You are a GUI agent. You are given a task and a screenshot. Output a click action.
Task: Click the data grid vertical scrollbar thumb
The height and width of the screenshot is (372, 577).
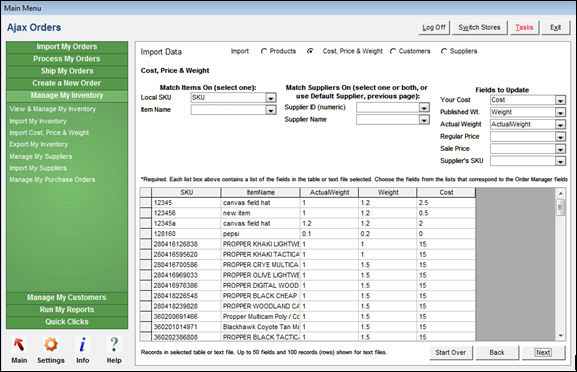(x=560, y=208)
